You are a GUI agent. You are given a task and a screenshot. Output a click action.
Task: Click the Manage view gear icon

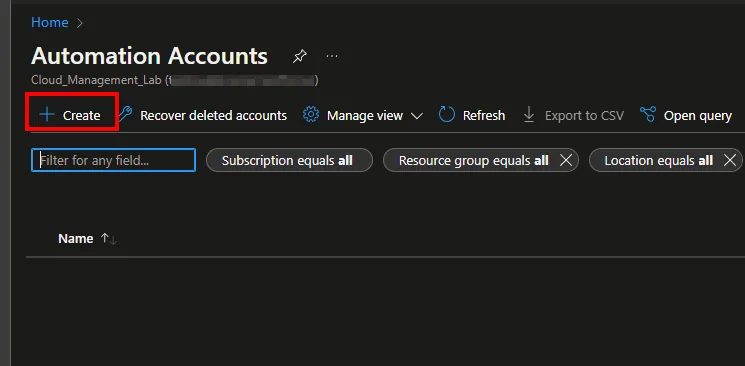pyautogui.click(x=311, y=115)
